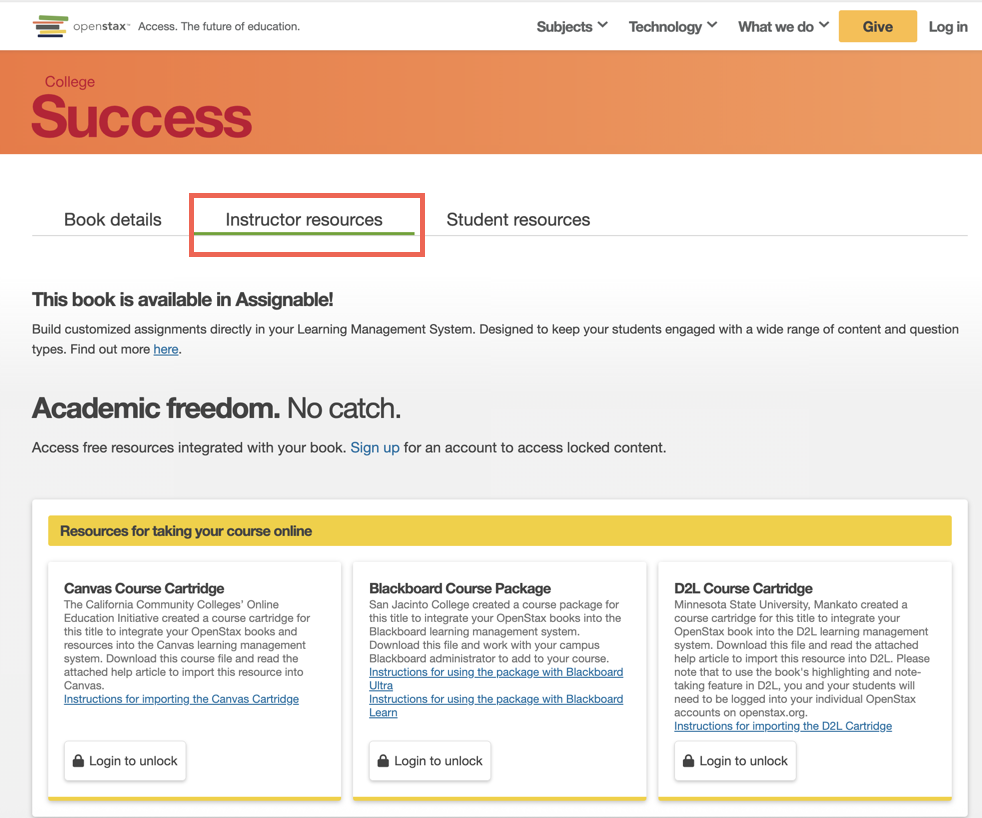Click Login to unlock under D2L Course Cartridge
Image resolution: width=982 pixels, height=818 pixels.
735,760
